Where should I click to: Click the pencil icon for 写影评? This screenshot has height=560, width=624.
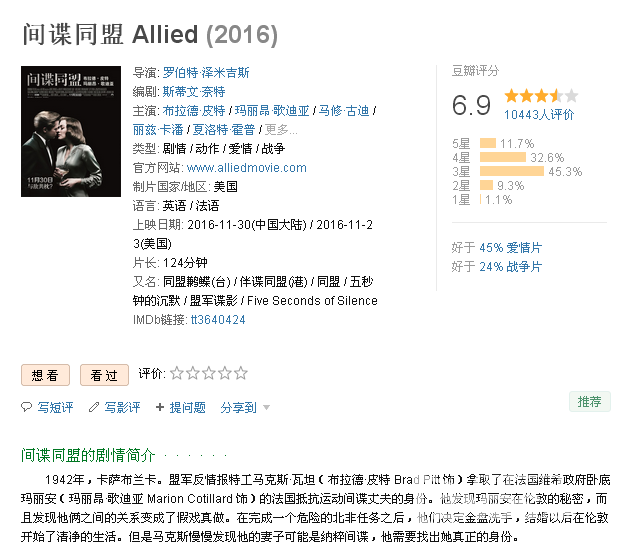[x=94, y=407]
